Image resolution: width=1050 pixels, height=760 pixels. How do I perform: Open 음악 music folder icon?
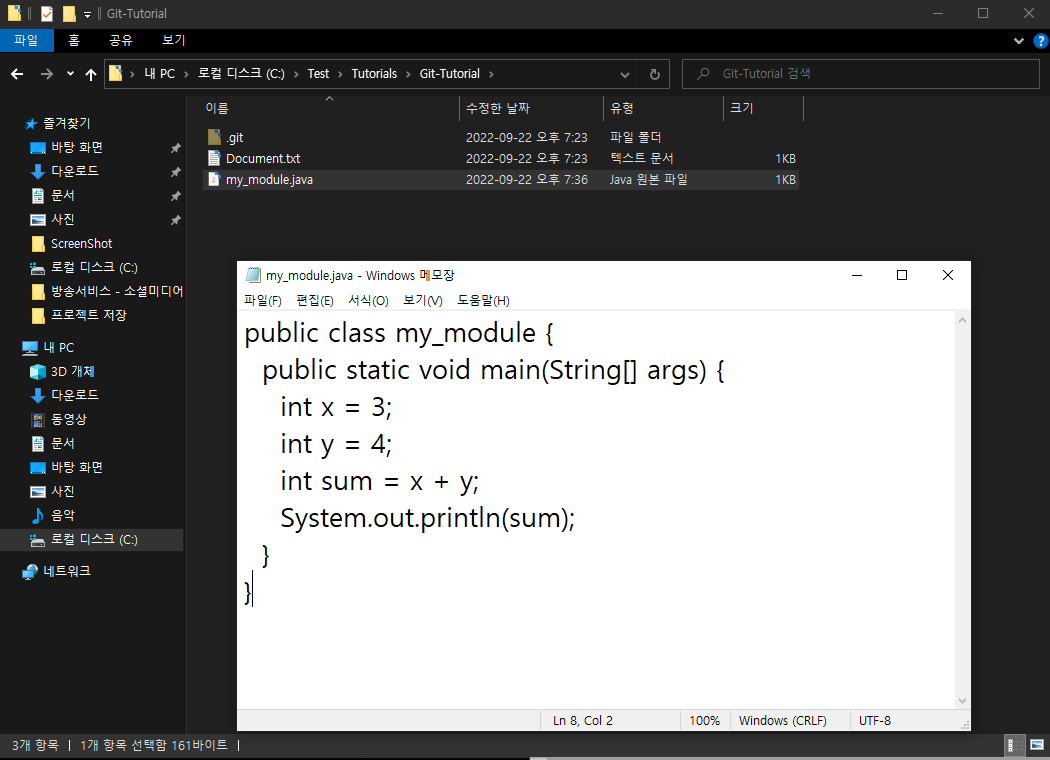(38, 516)
